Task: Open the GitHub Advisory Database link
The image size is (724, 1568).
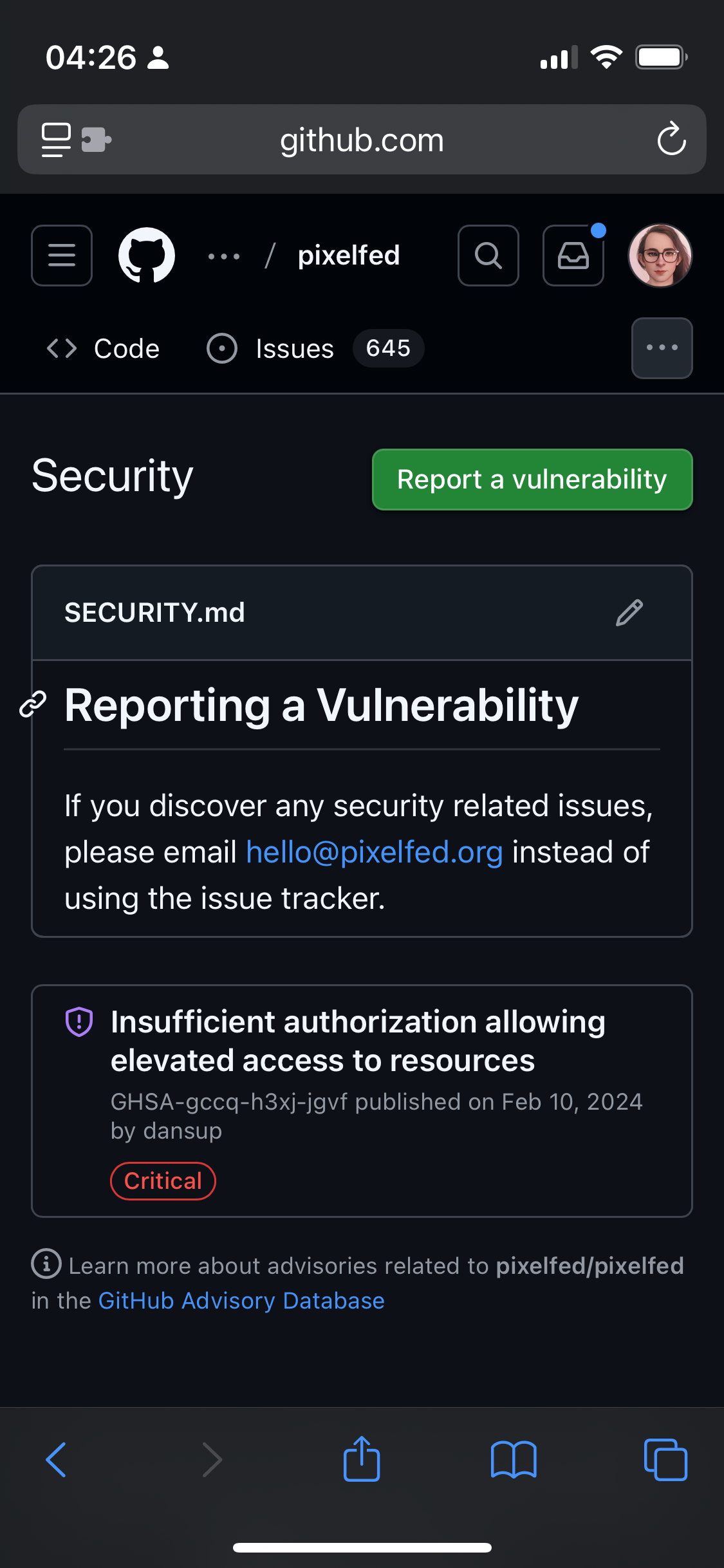Action: pos(241,1301)
